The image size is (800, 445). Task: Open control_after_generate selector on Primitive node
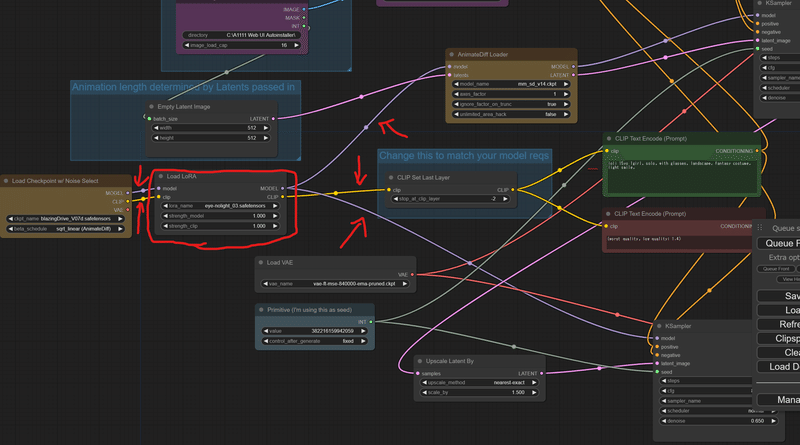(315, 341)
